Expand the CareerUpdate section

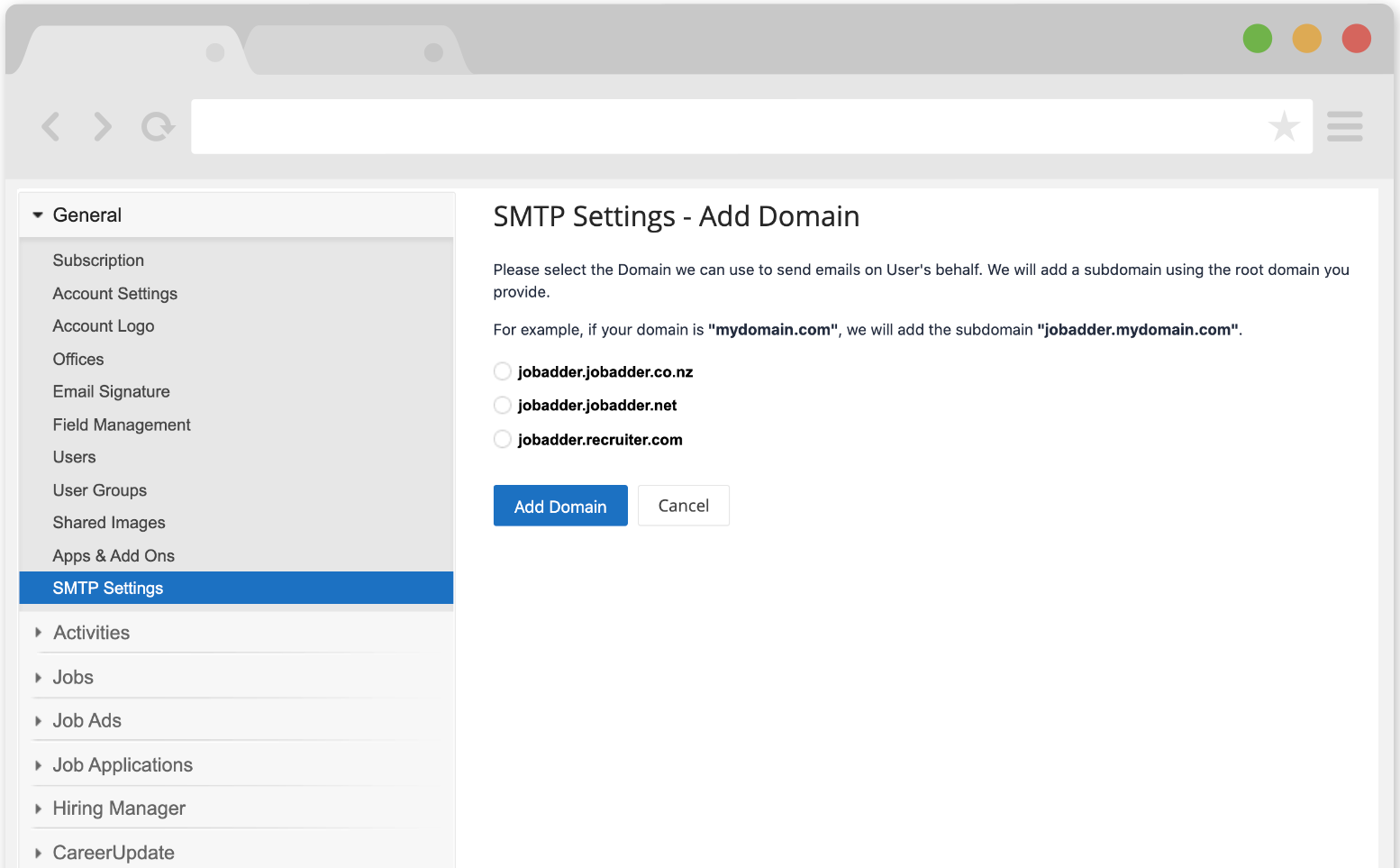tap(114, 851)
